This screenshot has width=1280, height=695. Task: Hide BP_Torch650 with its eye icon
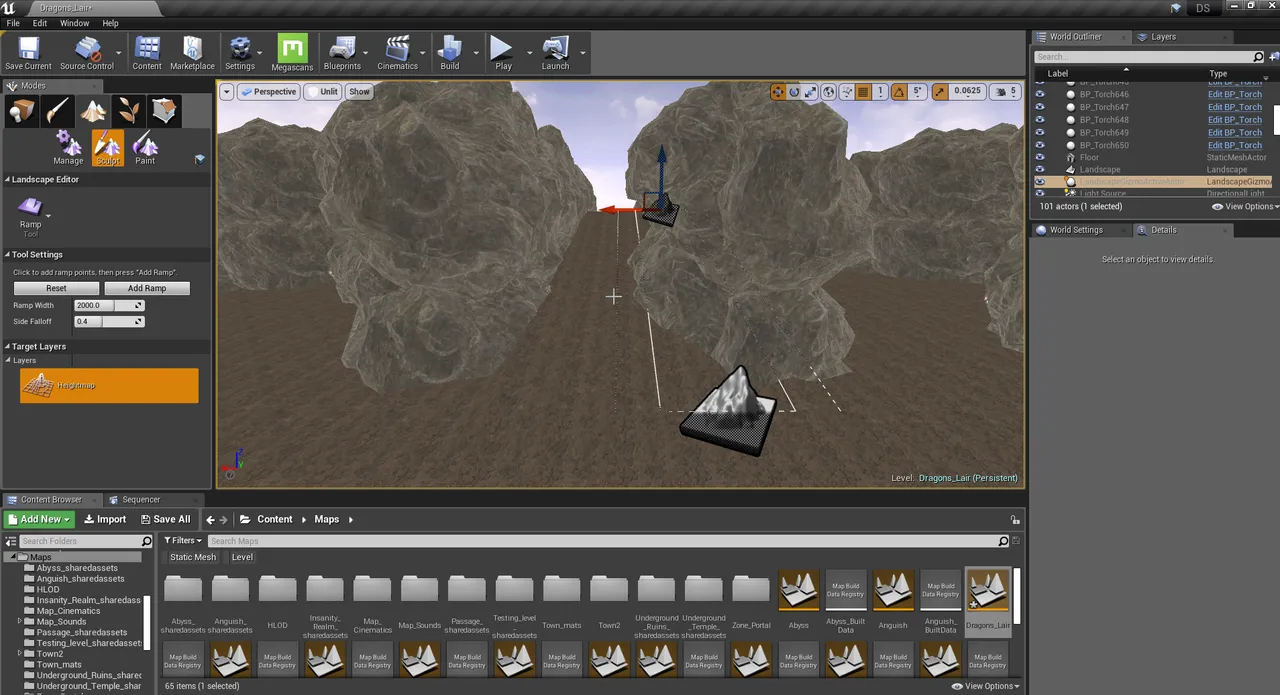pos(1040,145)
